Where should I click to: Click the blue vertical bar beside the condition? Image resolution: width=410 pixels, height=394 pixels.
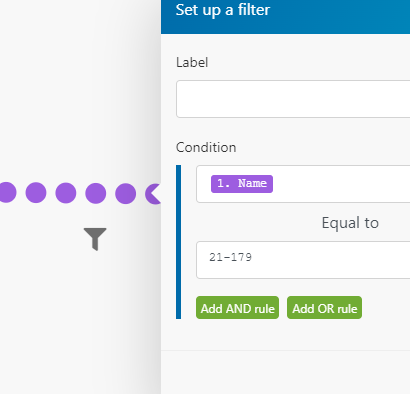pyautogui.click(x=178, y=242)
